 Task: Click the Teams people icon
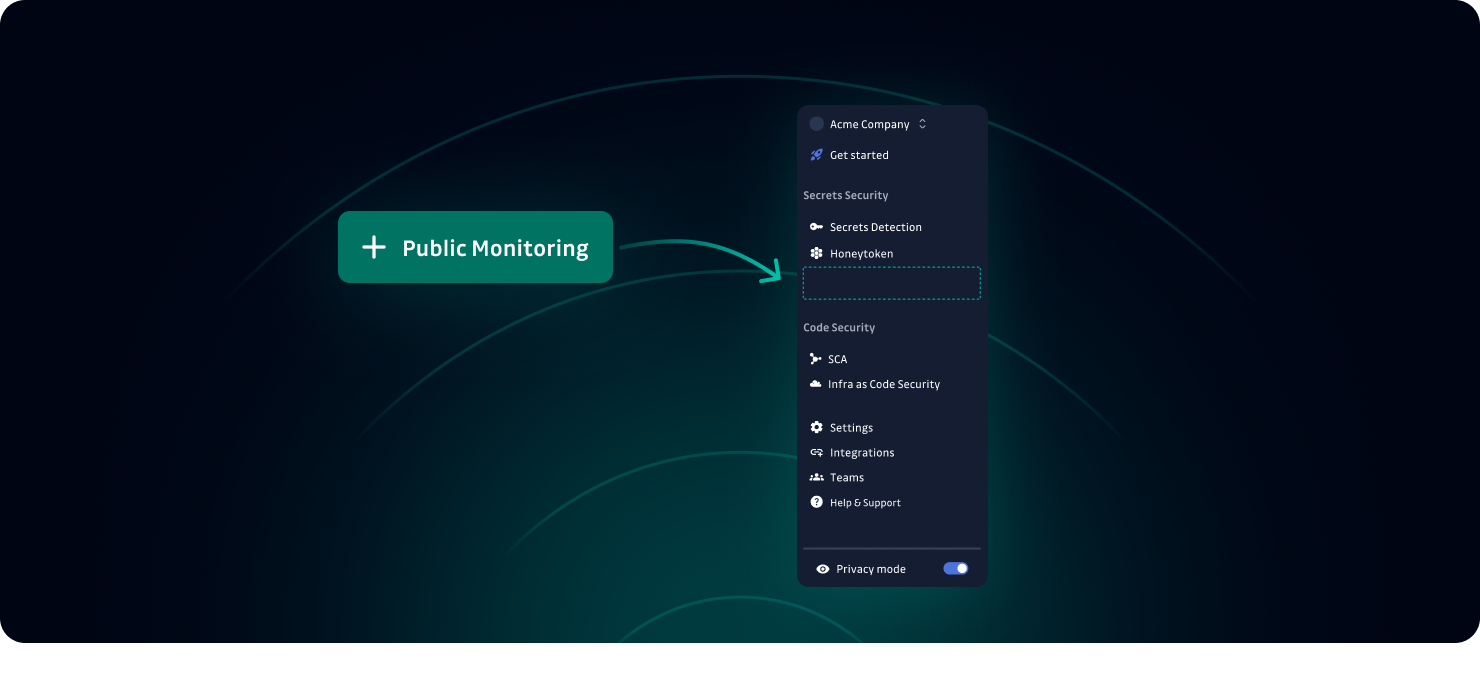(x=816, y=477)
